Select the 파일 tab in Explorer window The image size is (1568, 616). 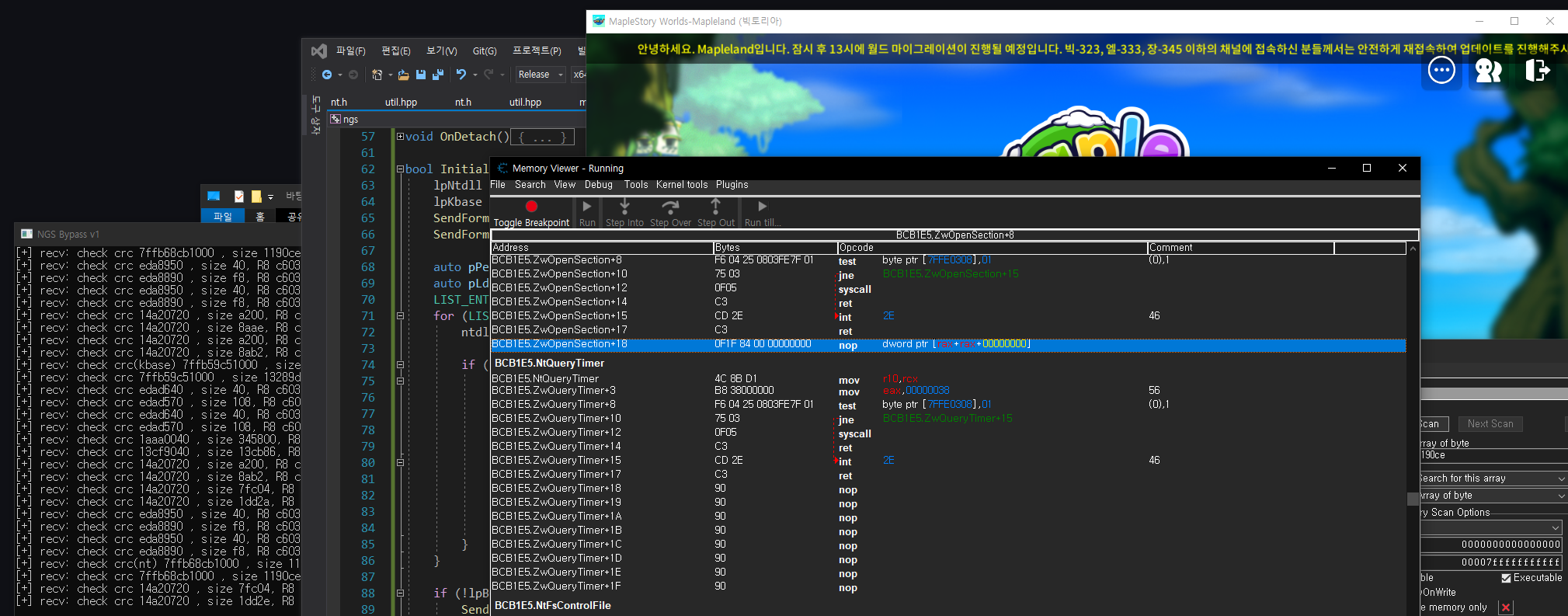[223, 217]
